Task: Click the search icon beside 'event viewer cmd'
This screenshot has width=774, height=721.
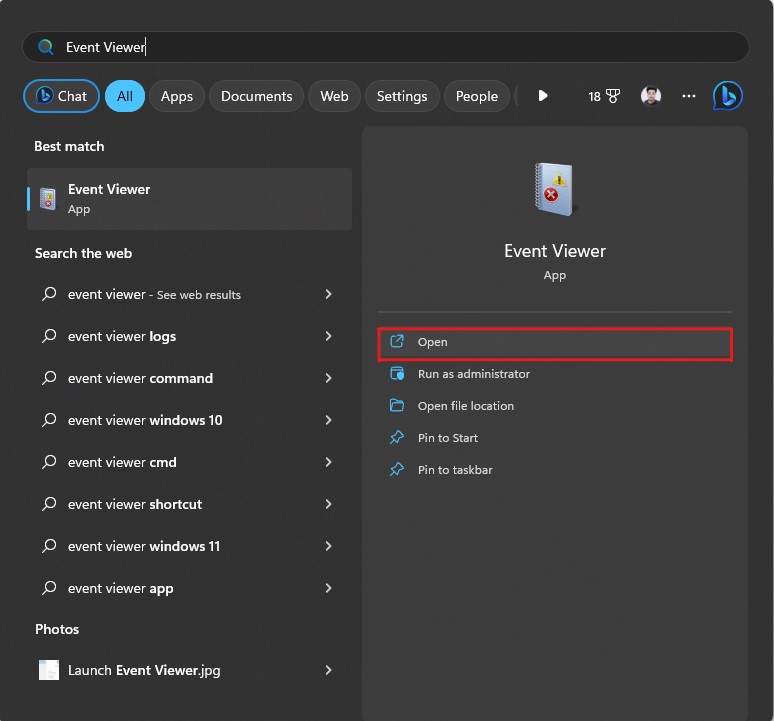Action: [49, 461]
